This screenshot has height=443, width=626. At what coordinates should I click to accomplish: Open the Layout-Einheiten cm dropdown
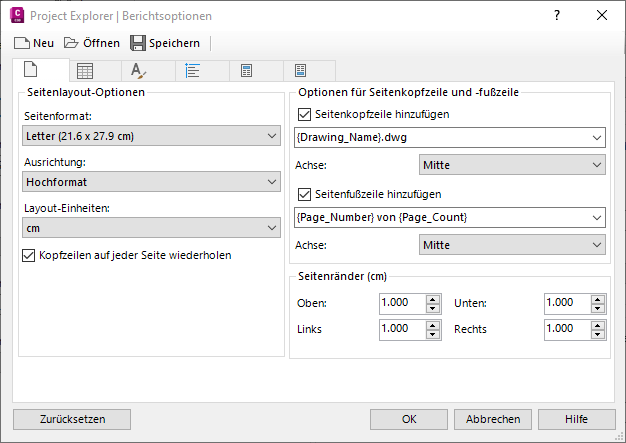tap(152, 229)
